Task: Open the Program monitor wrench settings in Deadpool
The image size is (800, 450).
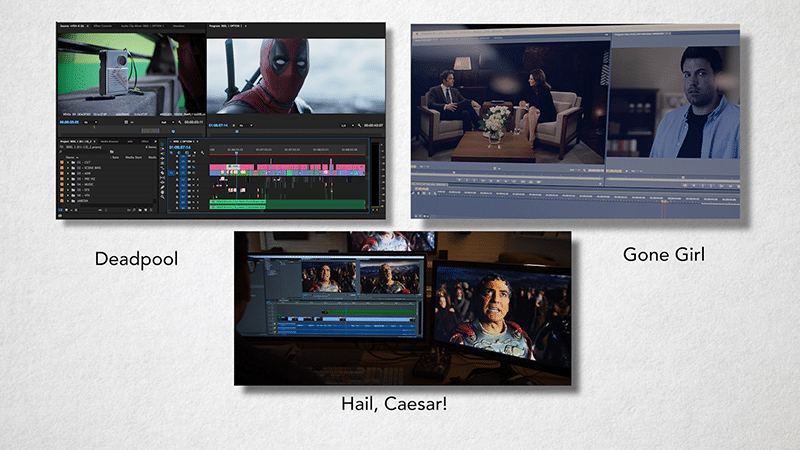Action: click(359, 126)
